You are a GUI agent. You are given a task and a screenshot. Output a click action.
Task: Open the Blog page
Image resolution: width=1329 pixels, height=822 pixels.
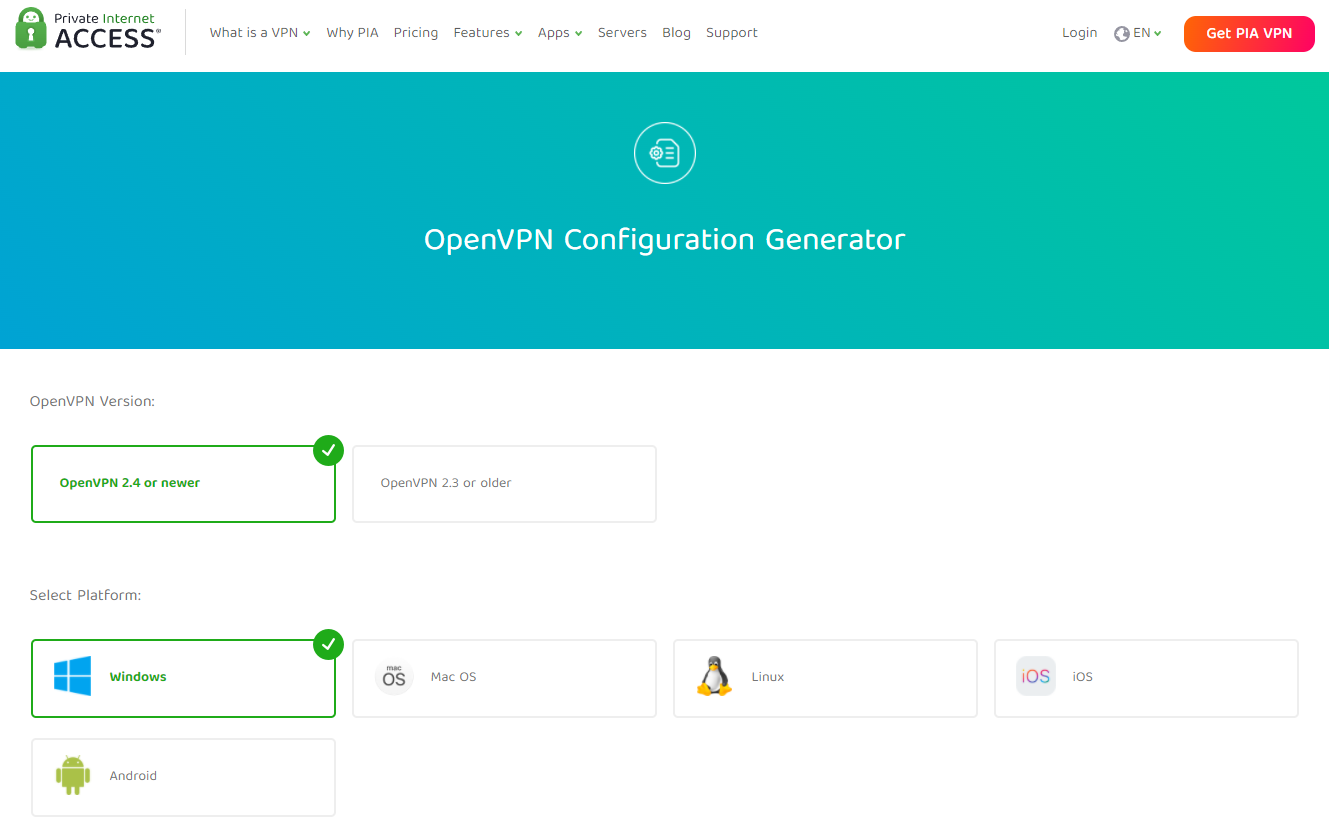(x=676, y=33)
